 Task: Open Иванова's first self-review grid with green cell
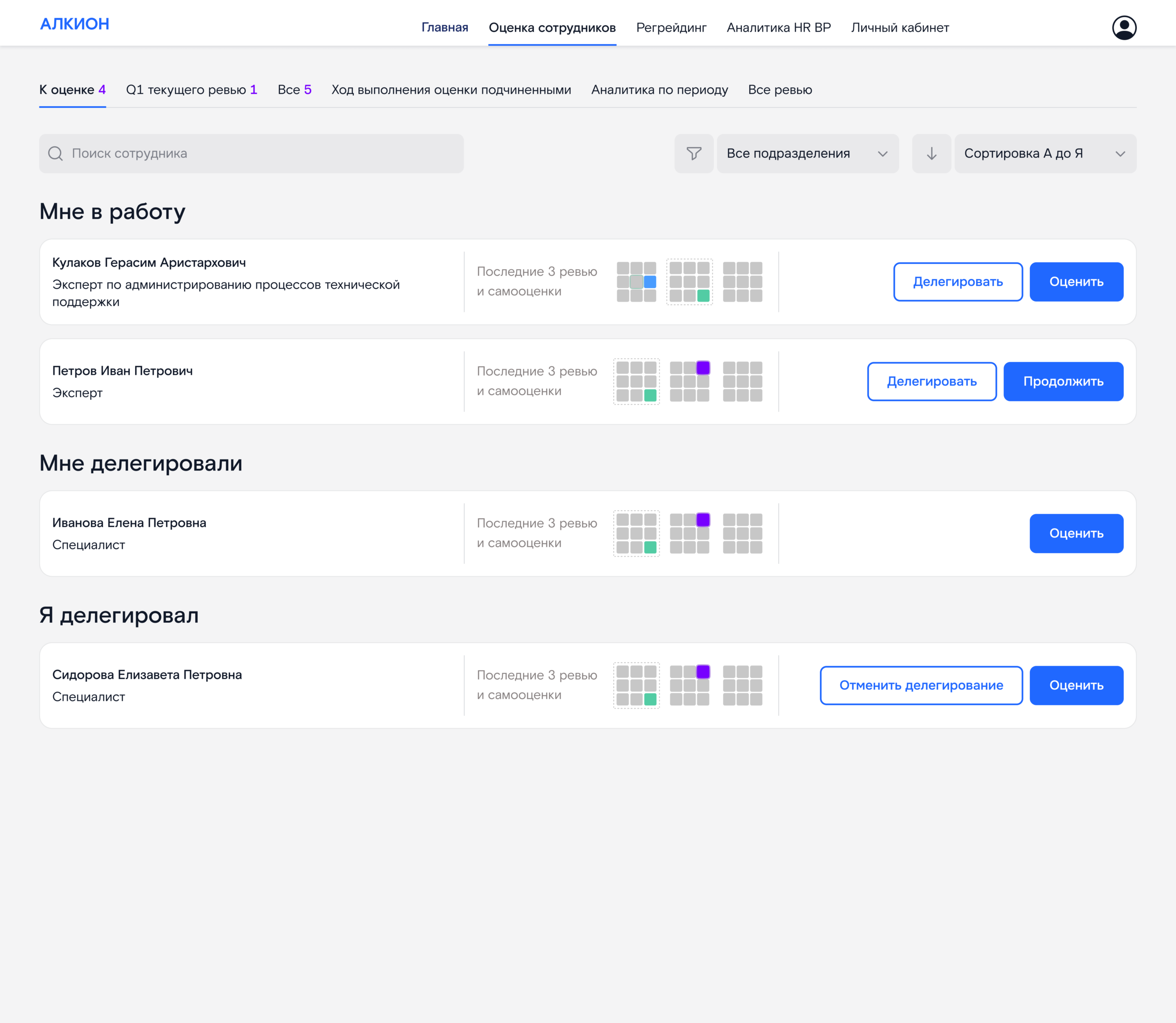click(636, 533)
